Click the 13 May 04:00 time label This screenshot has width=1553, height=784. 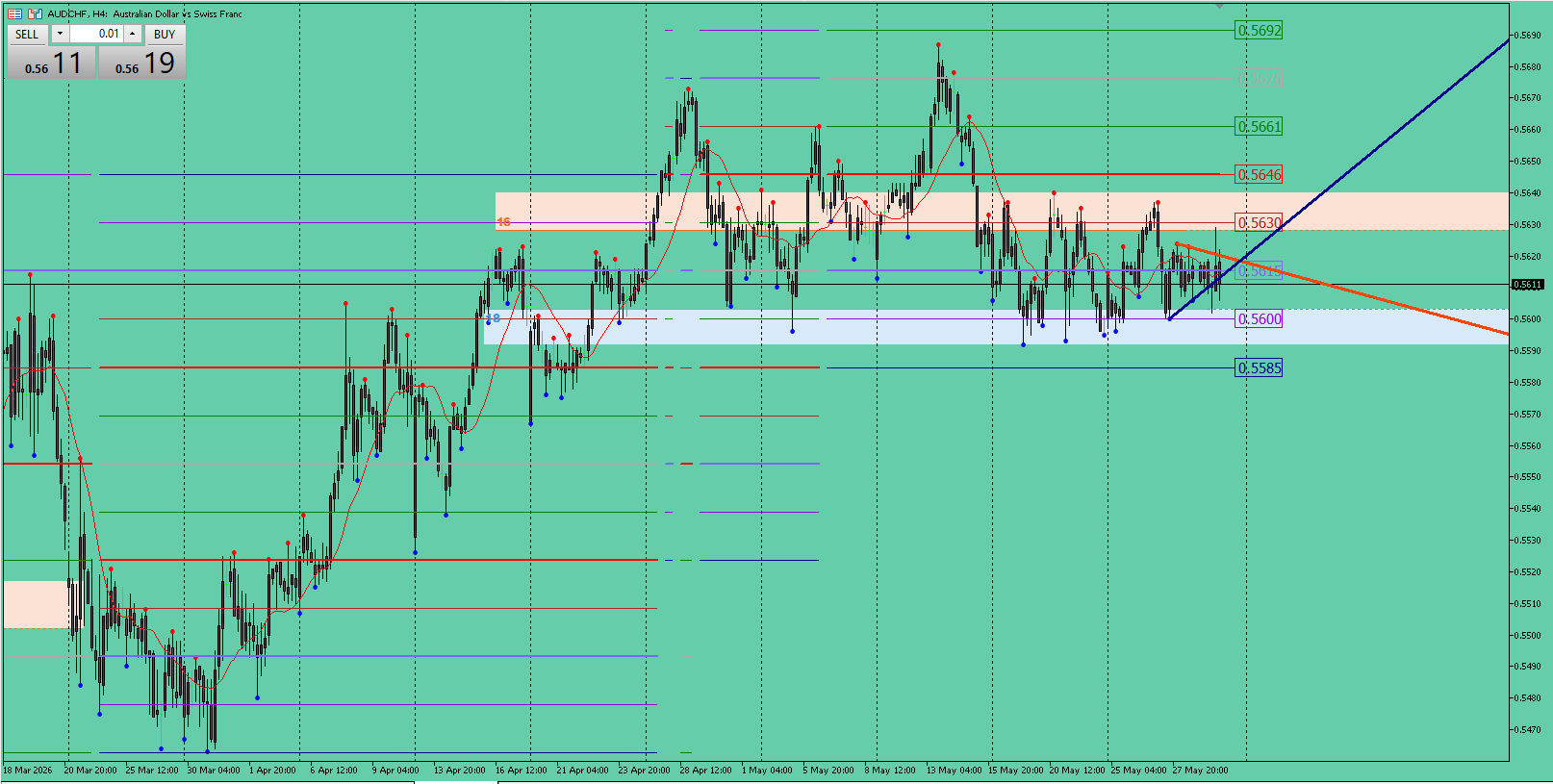click(954, 770)
